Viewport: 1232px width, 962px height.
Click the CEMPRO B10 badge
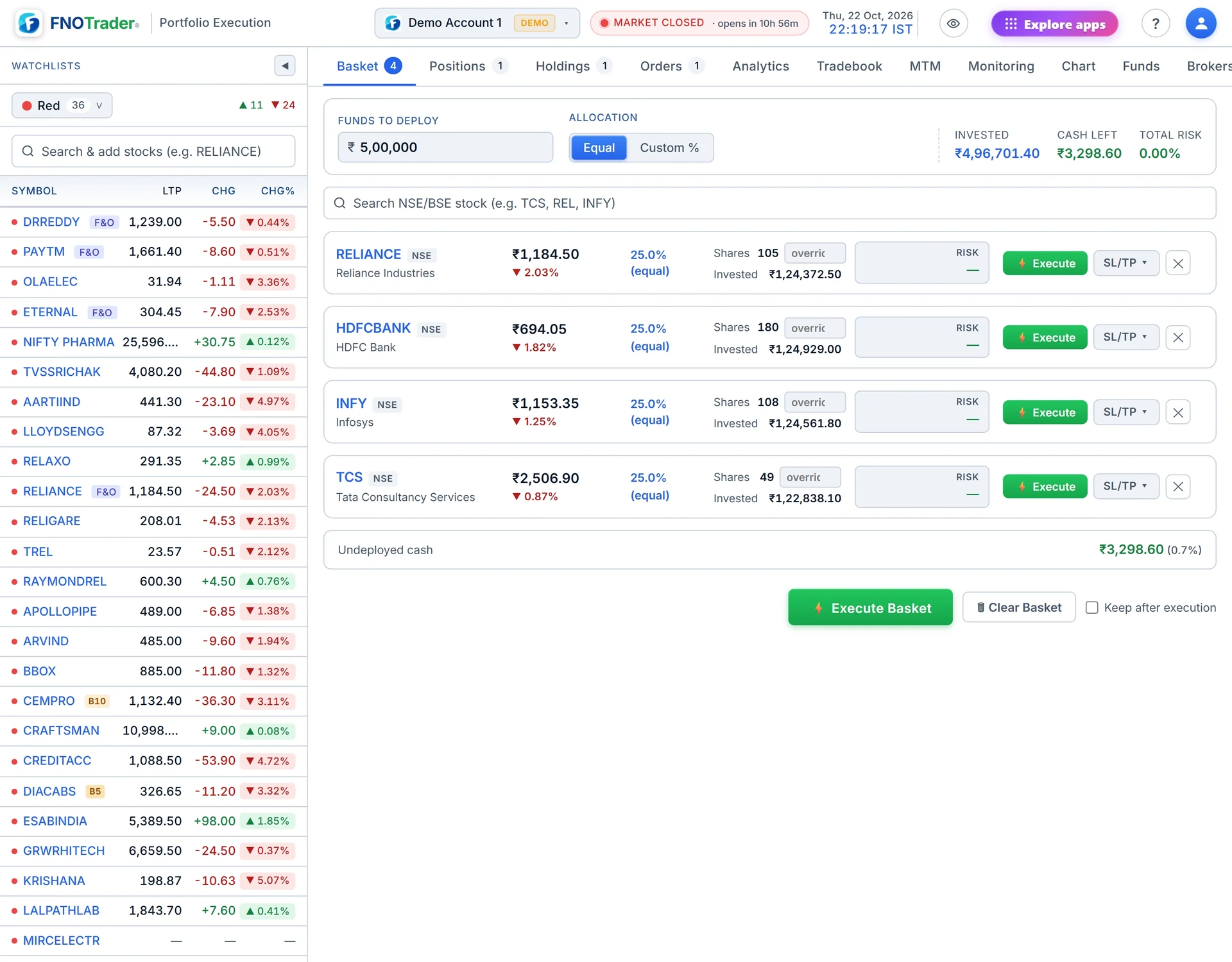[x=97, y=701]
